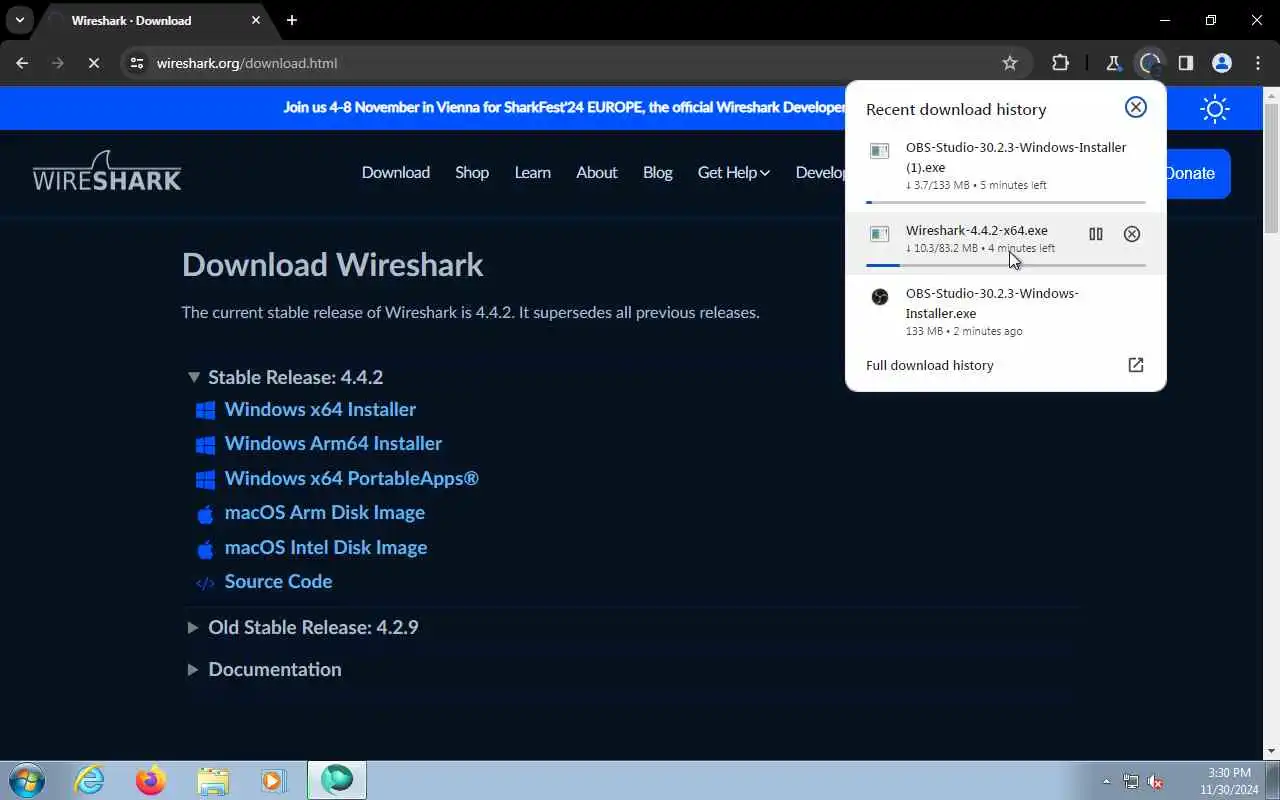Expand the Get Help dropdown

point(734,172)
